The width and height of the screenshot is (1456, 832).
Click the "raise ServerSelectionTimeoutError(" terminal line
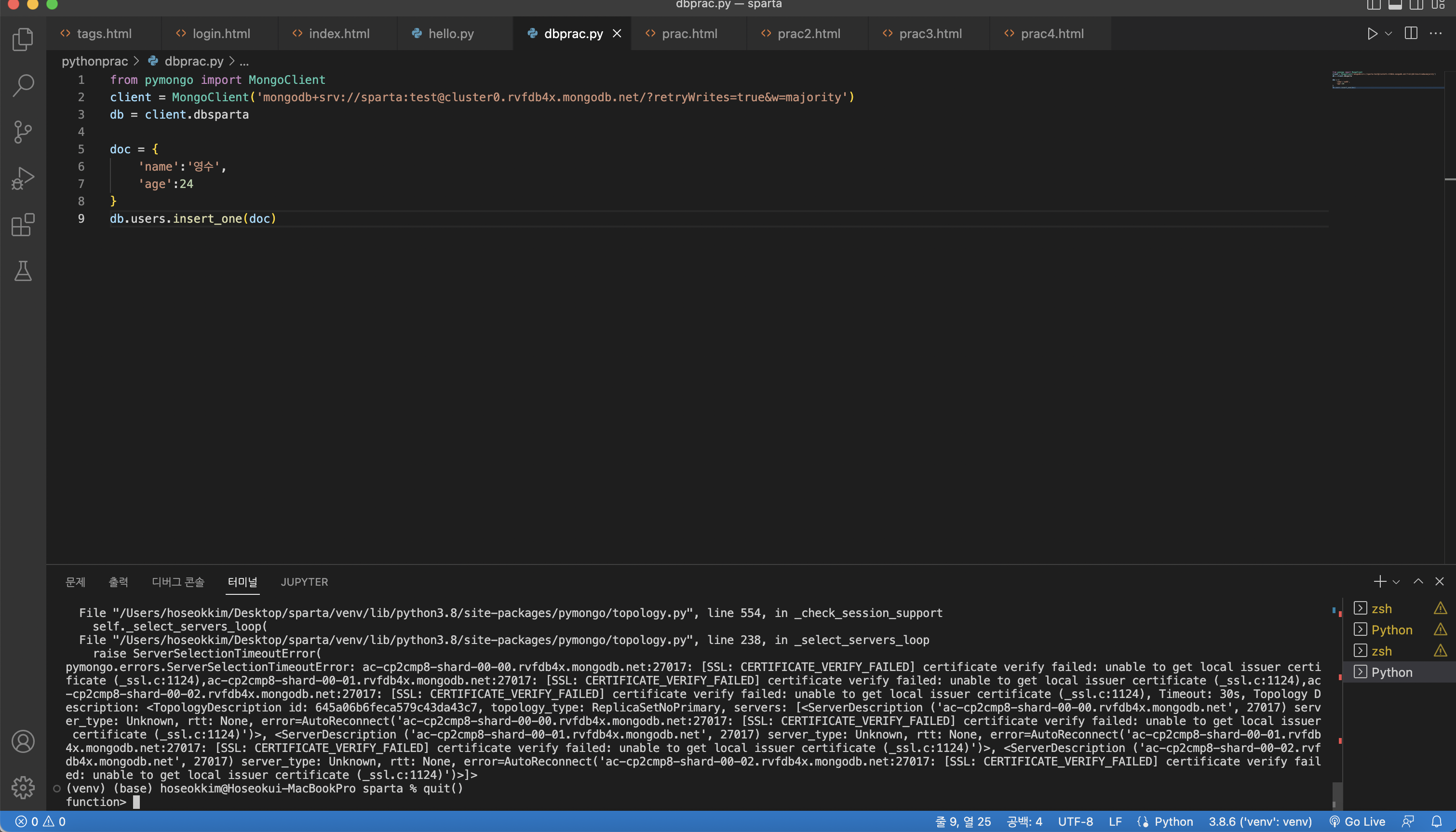coord(207,653)
